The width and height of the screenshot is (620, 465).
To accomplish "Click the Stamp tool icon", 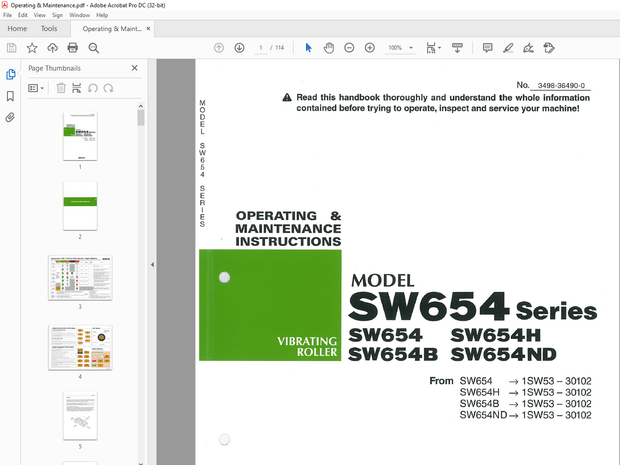I will tap(549, 48).
